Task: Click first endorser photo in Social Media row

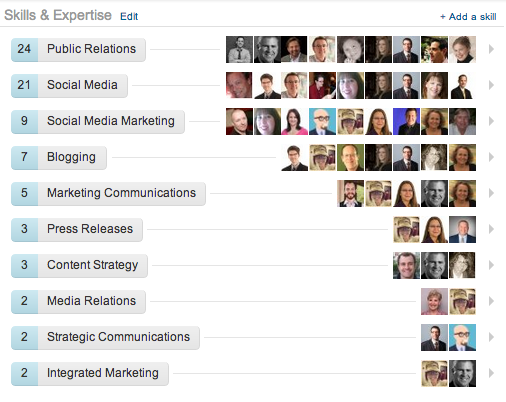Action: (239, 85)
